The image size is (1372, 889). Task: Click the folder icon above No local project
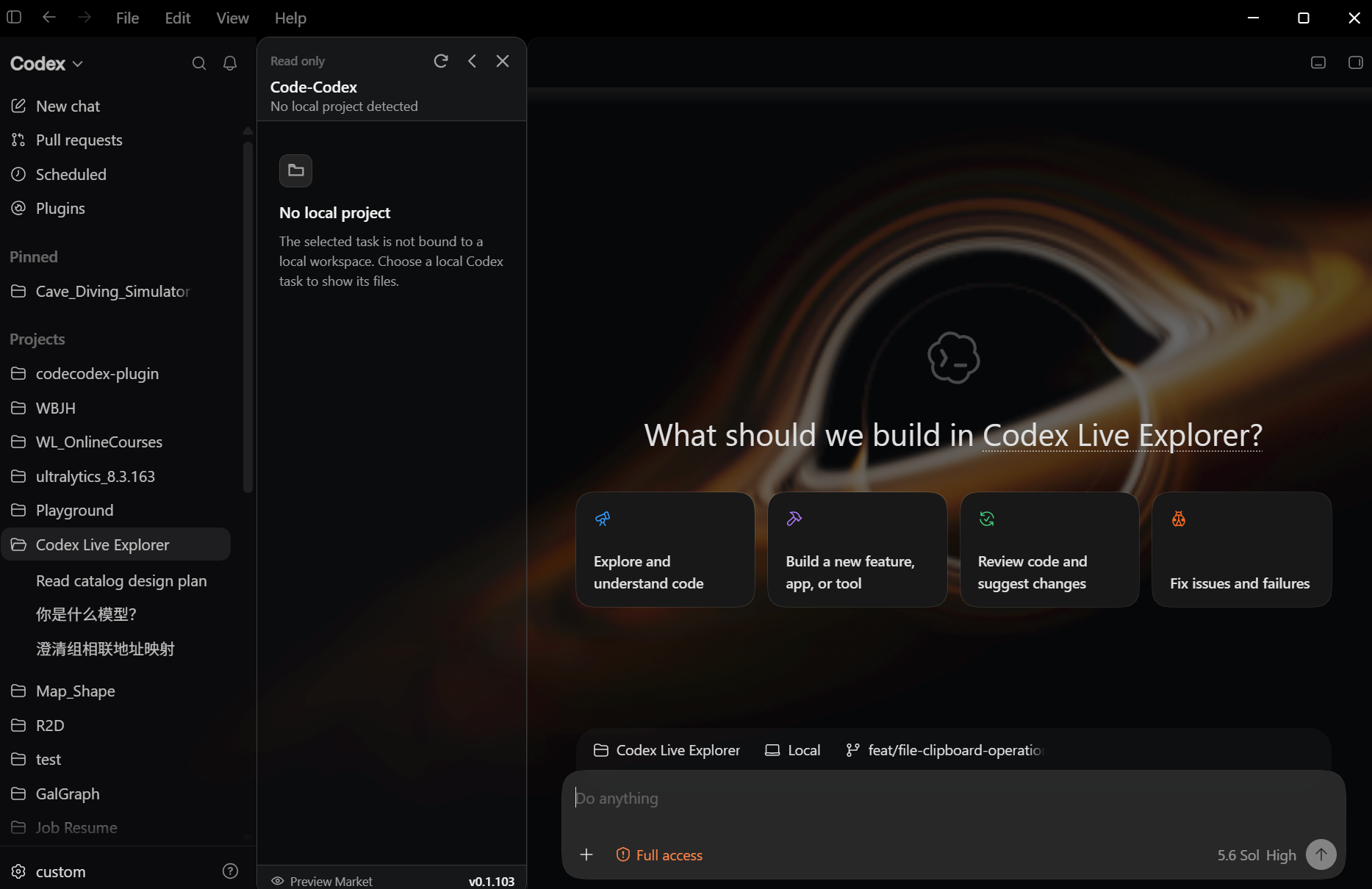(295, 170)
